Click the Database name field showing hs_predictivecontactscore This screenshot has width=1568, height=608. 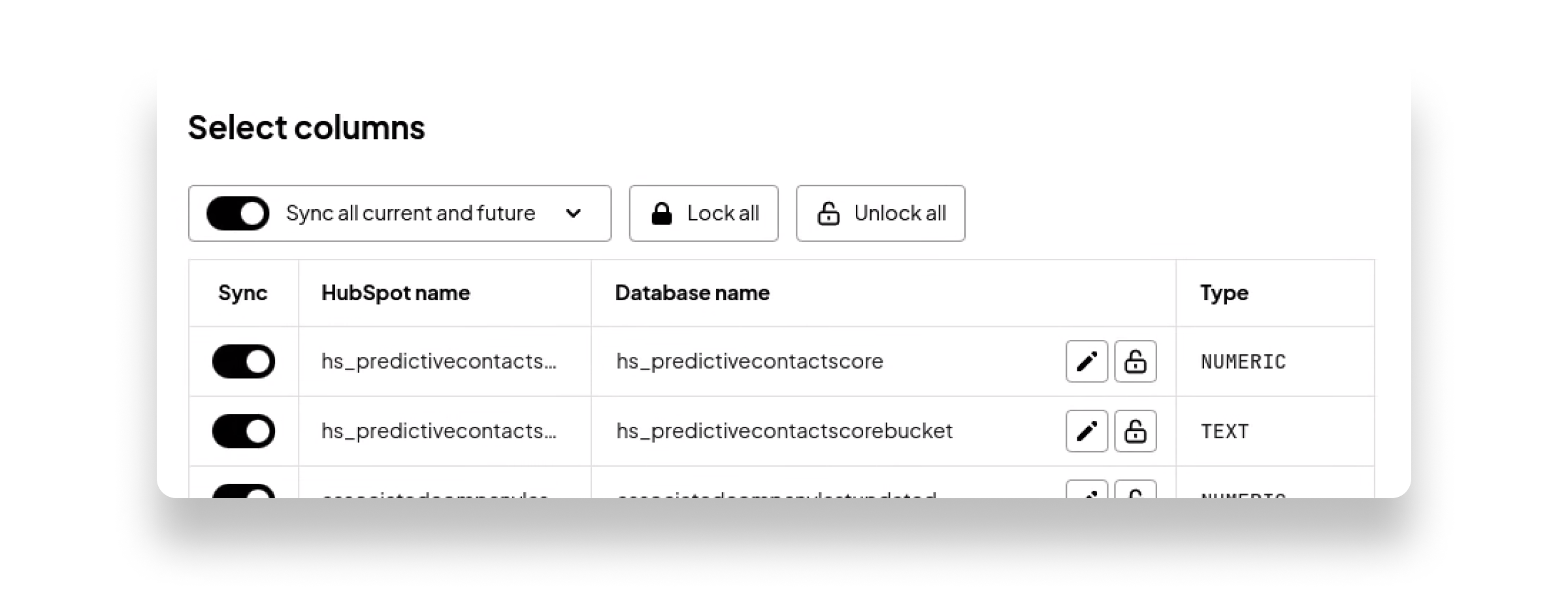tap(750, 361)
